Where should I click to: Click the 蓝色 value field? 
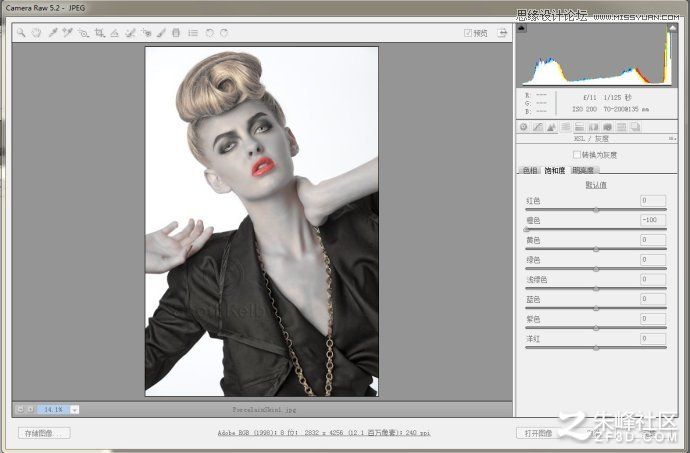point(653,299)
